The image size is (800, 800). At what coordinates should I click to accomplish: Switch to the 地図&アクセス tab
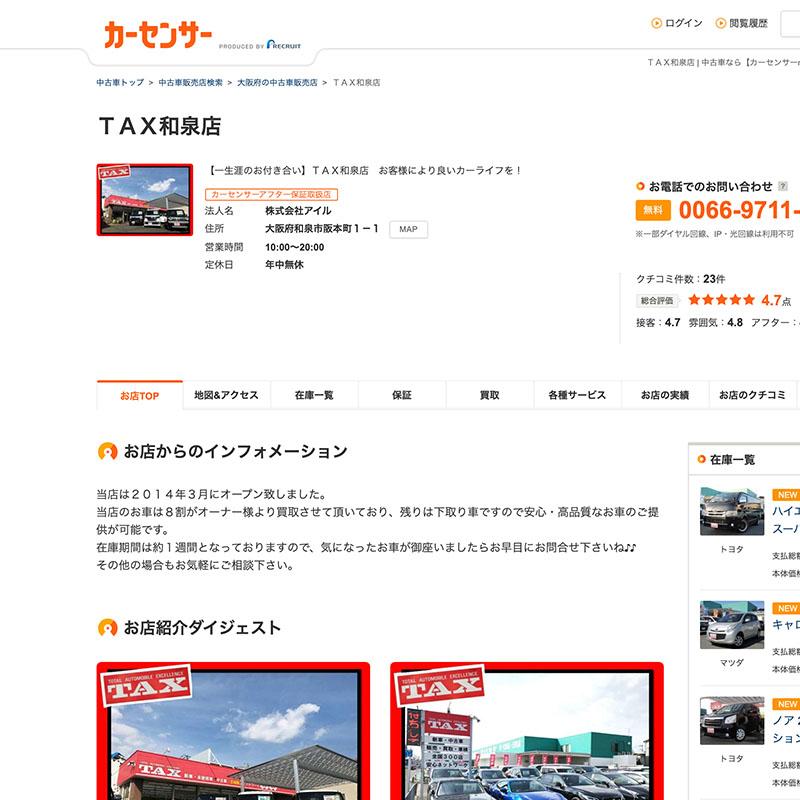227,395
